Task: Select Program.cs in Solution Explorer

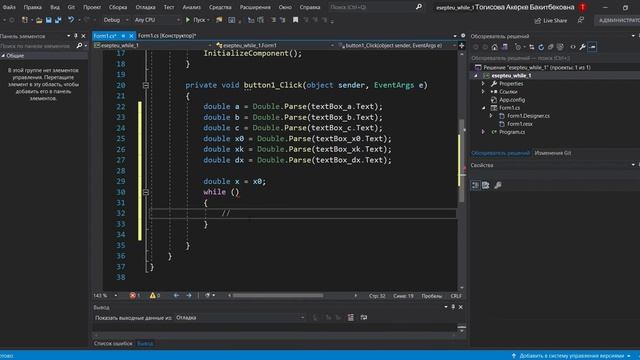Action: coord(512,132)
